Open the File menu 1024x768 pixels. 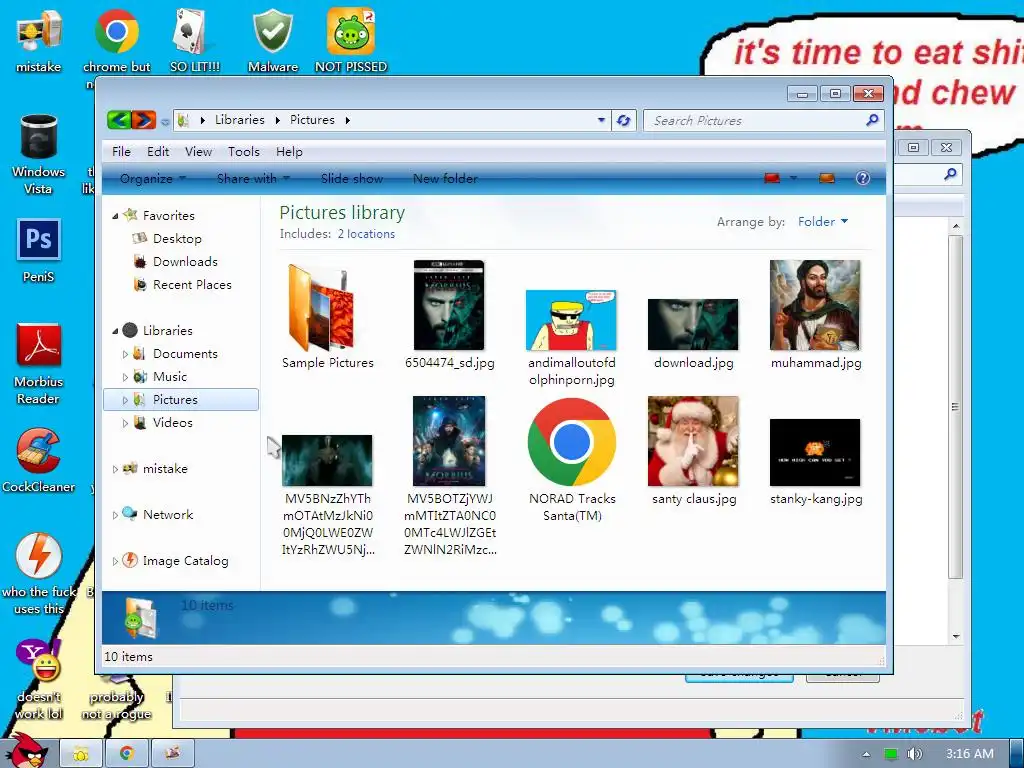click(121, 152)
